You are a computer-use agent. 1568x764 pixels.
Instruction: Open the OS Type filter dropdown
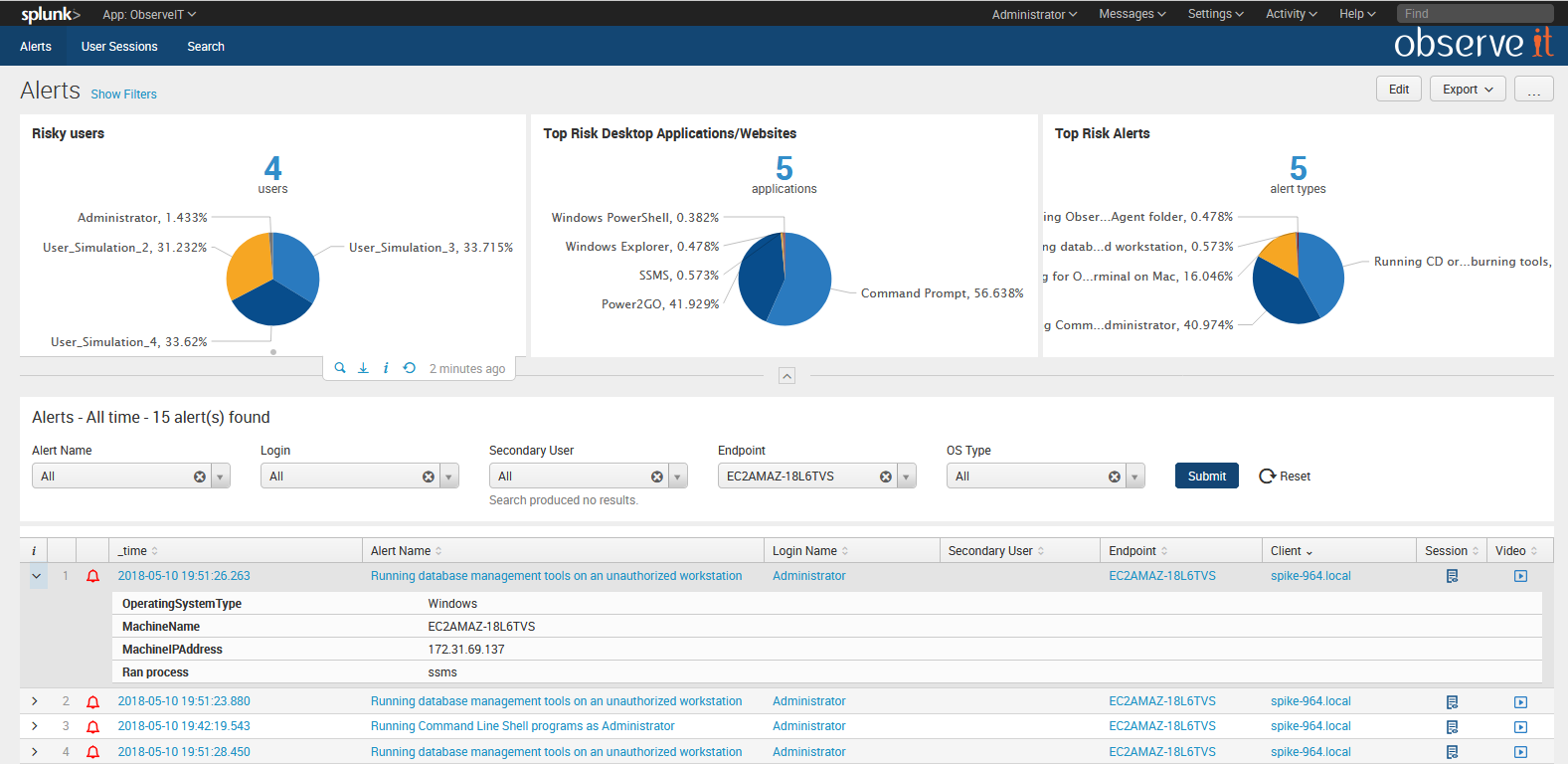pos(1135,477)
